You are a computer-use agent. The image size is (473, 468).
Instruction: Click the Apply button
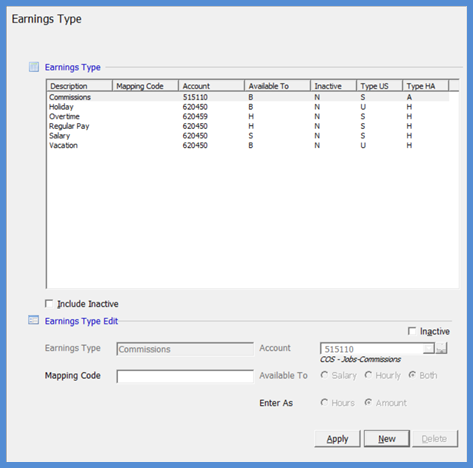point(337,439)
